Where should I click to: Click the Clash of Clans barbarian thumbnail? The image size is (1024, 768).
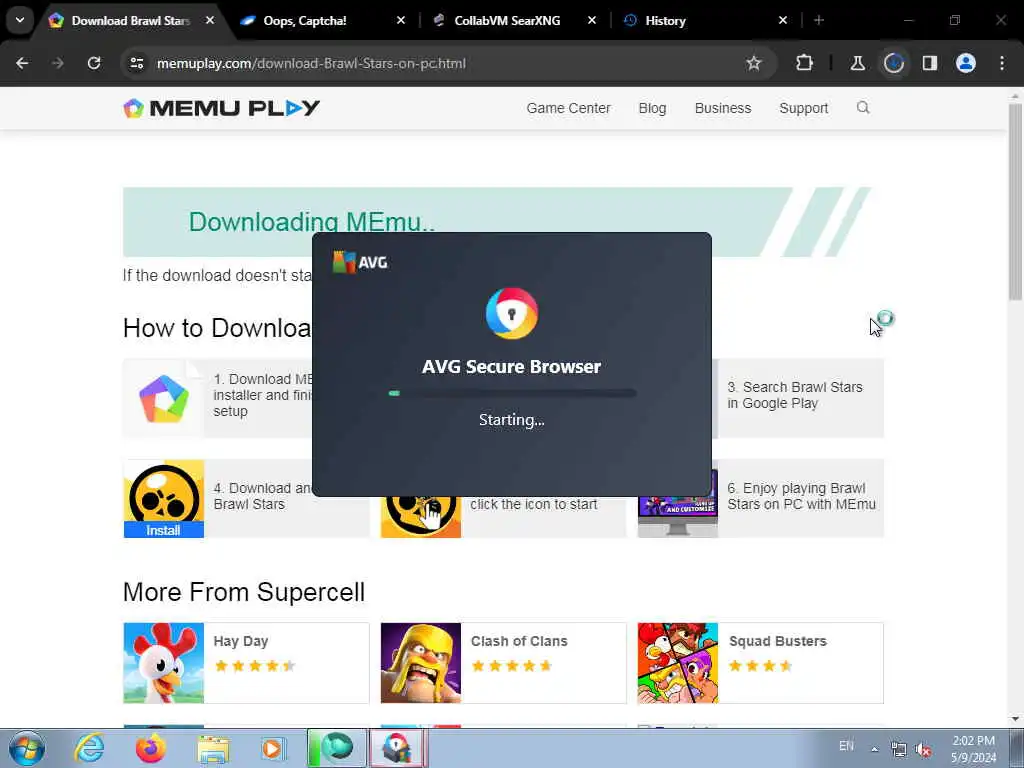click(421, 663)
